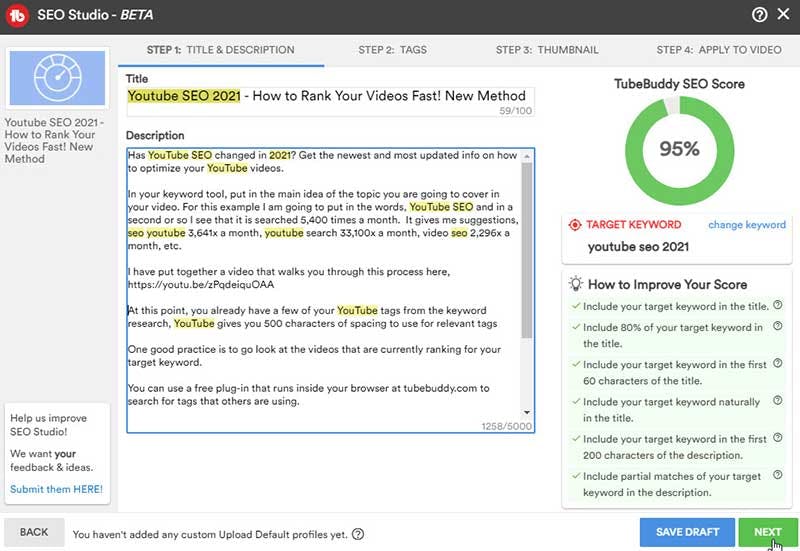The image size is (800, 551).
Task: Open help for 'Include 80% of your target keyword'
Action: tap(777, 327)
